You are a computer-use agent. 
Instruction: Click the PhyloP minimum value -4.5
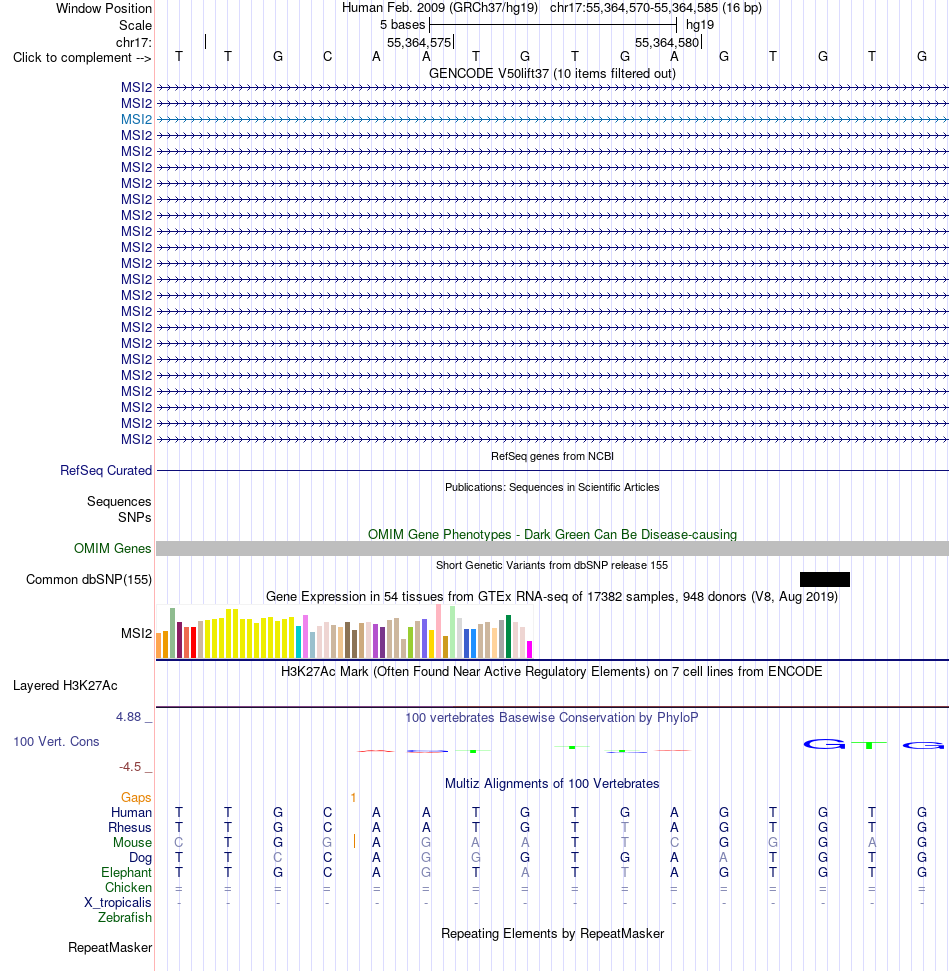click(130, 767)
